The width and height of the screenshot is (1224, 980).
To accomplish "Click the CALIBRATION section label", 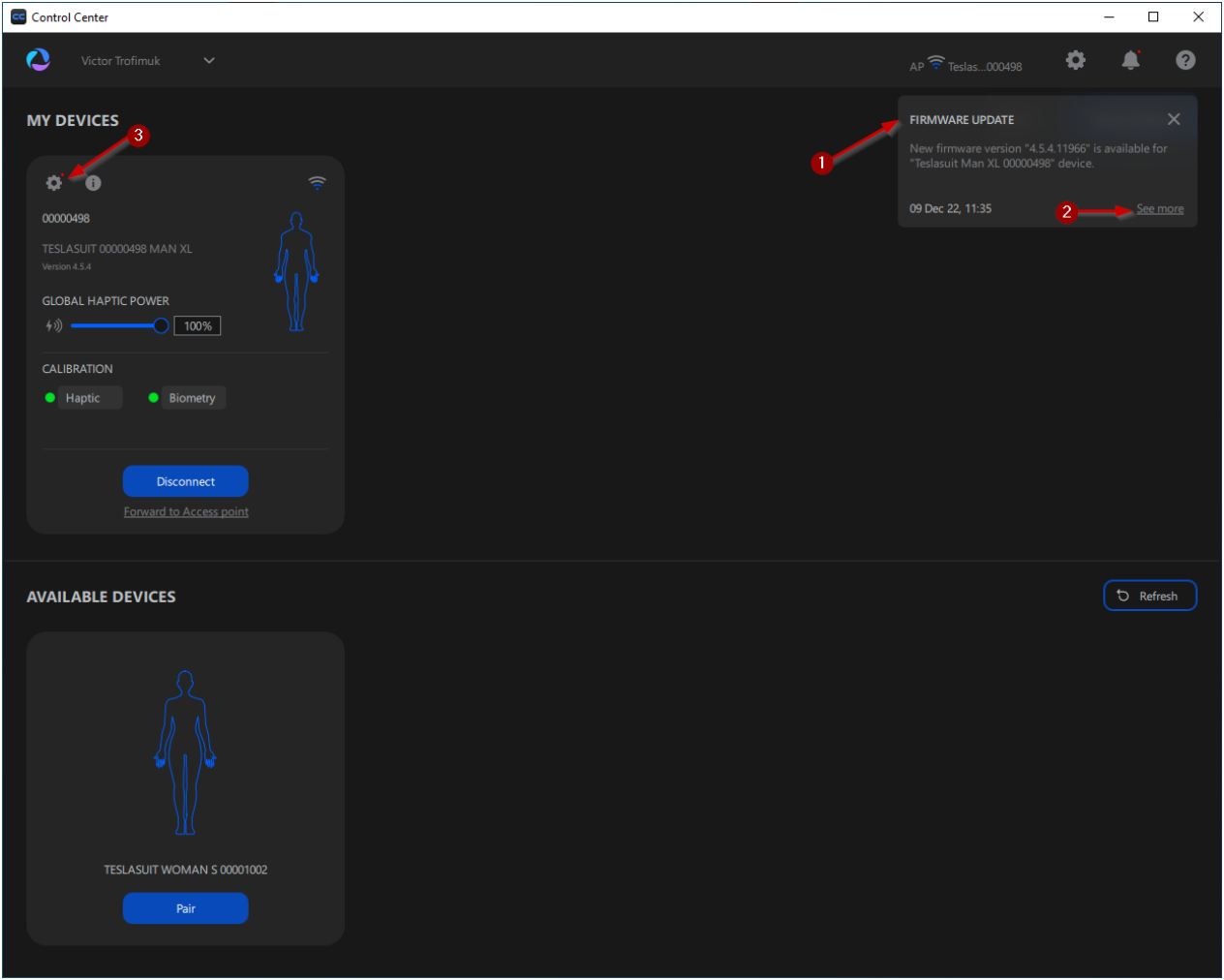I will [x=77, y=369].
